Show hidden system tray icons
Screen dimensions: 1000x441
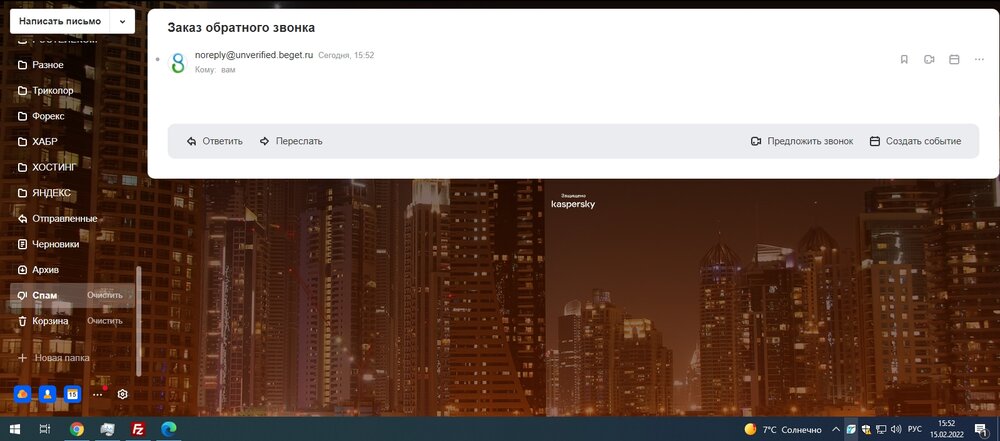point(835,429)
